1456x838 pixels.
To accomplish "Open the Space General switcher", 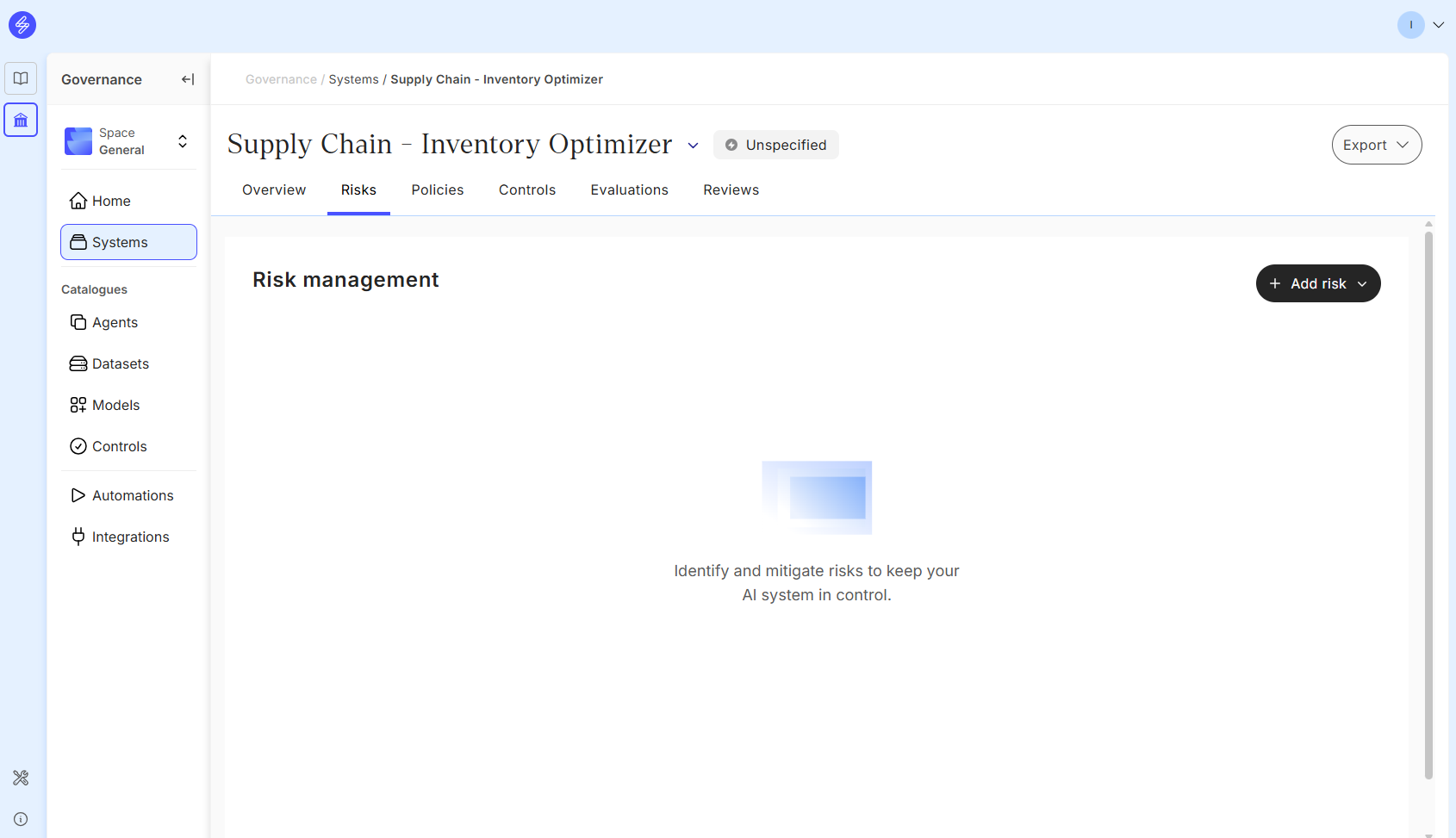I will click(128, 141).
